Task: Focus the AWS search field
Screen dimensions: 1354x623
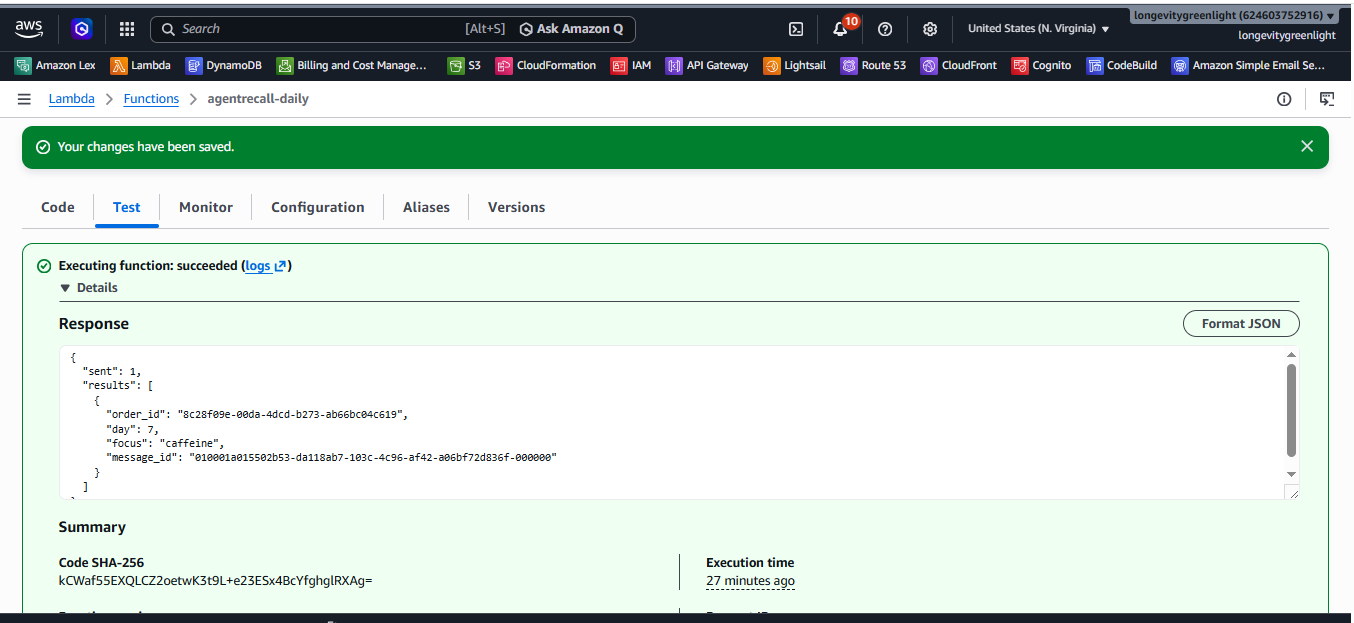Action: [x=320, y=29]
